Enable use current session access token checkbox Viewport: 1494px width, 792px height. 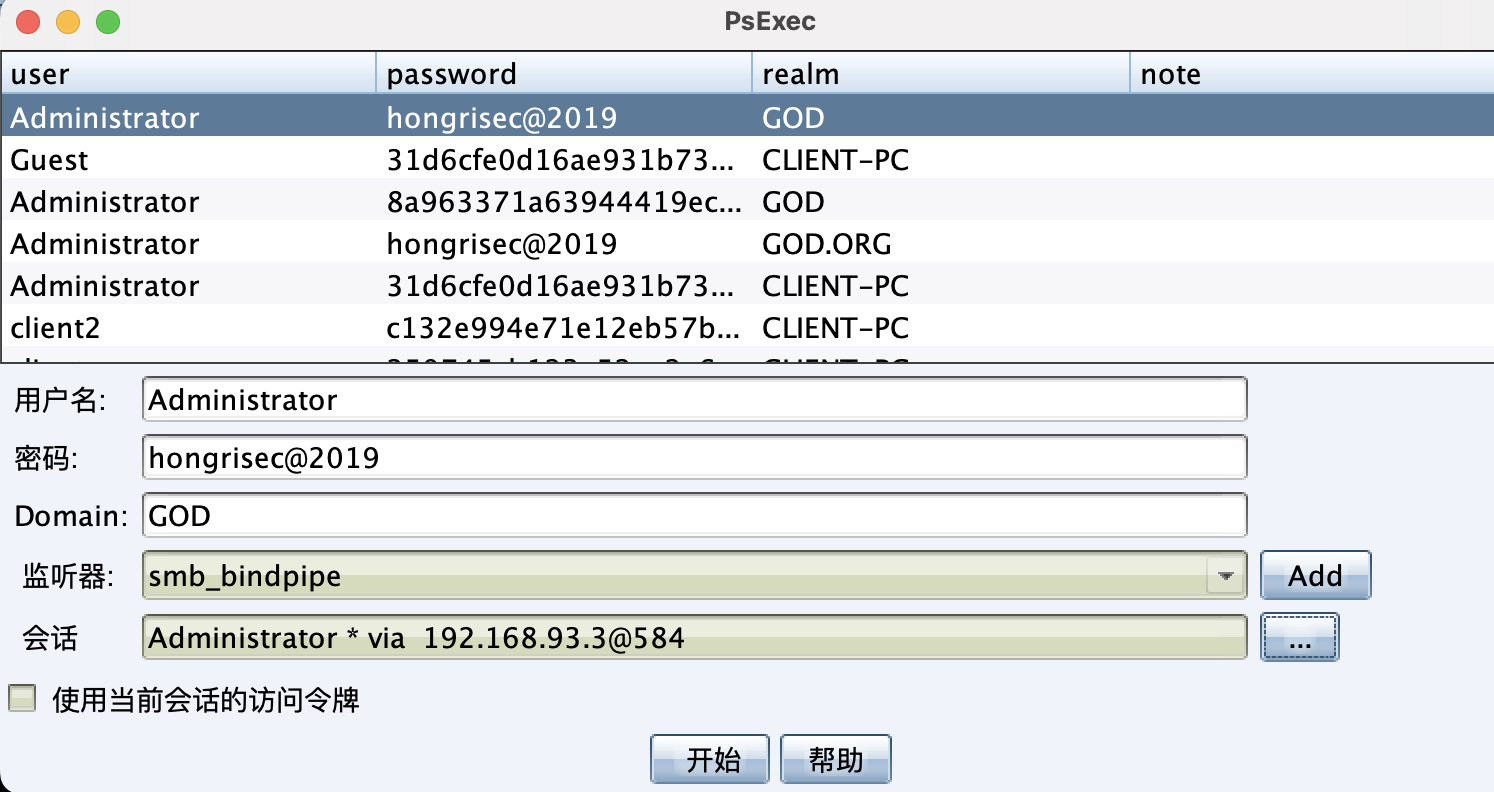(x=22, y=699)
